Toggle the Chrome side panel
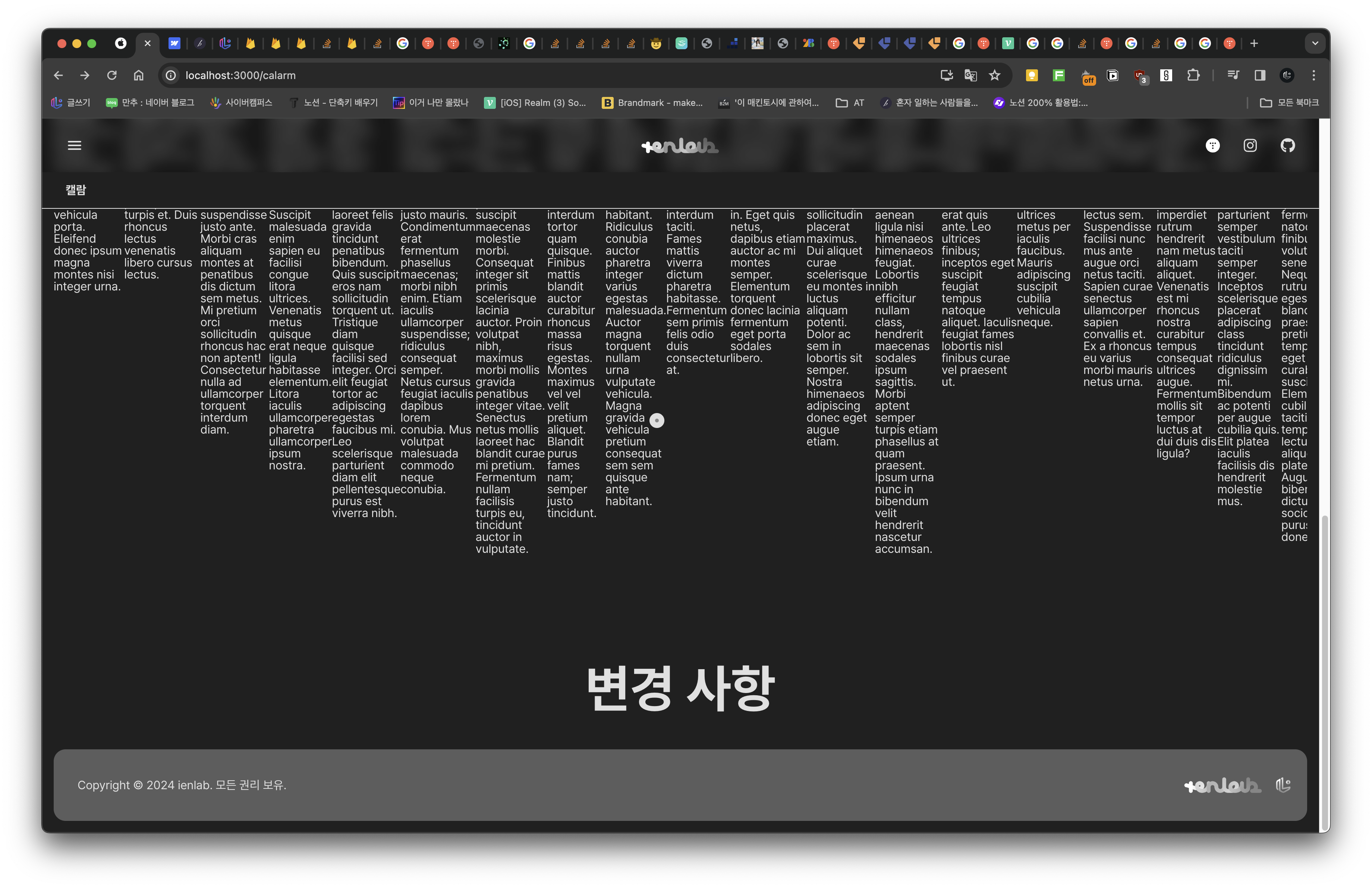This screenshot has height=888, width=1372. (1259, 75)
